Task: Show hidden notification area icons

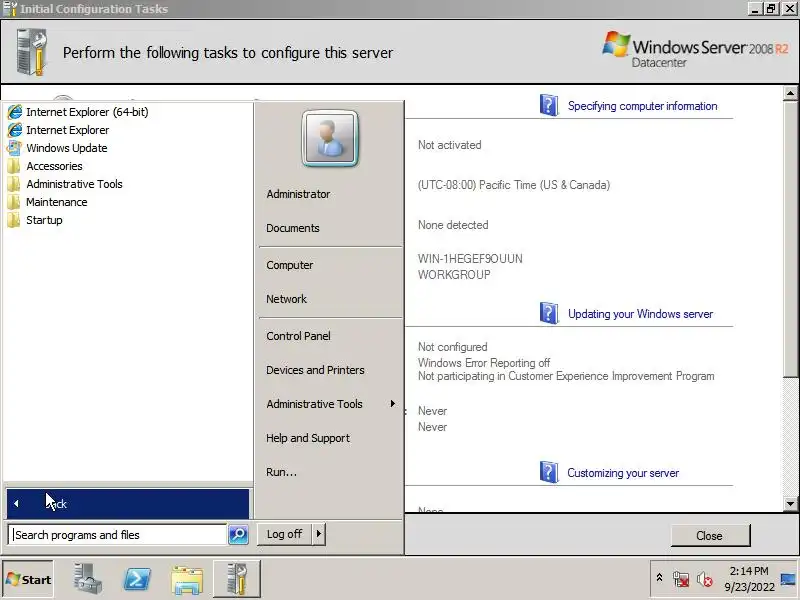Action: coord(659,578)
